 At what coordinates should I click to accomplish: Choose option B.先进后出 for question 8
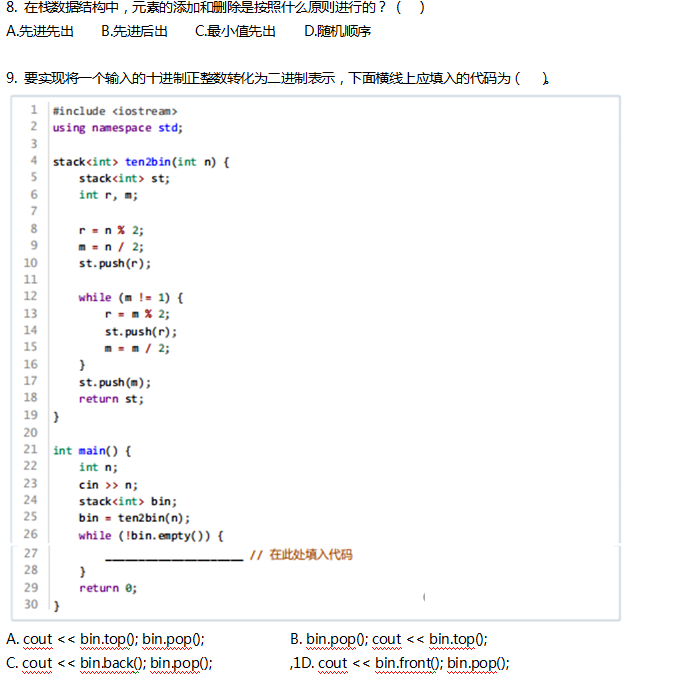(x=135, y=31)
